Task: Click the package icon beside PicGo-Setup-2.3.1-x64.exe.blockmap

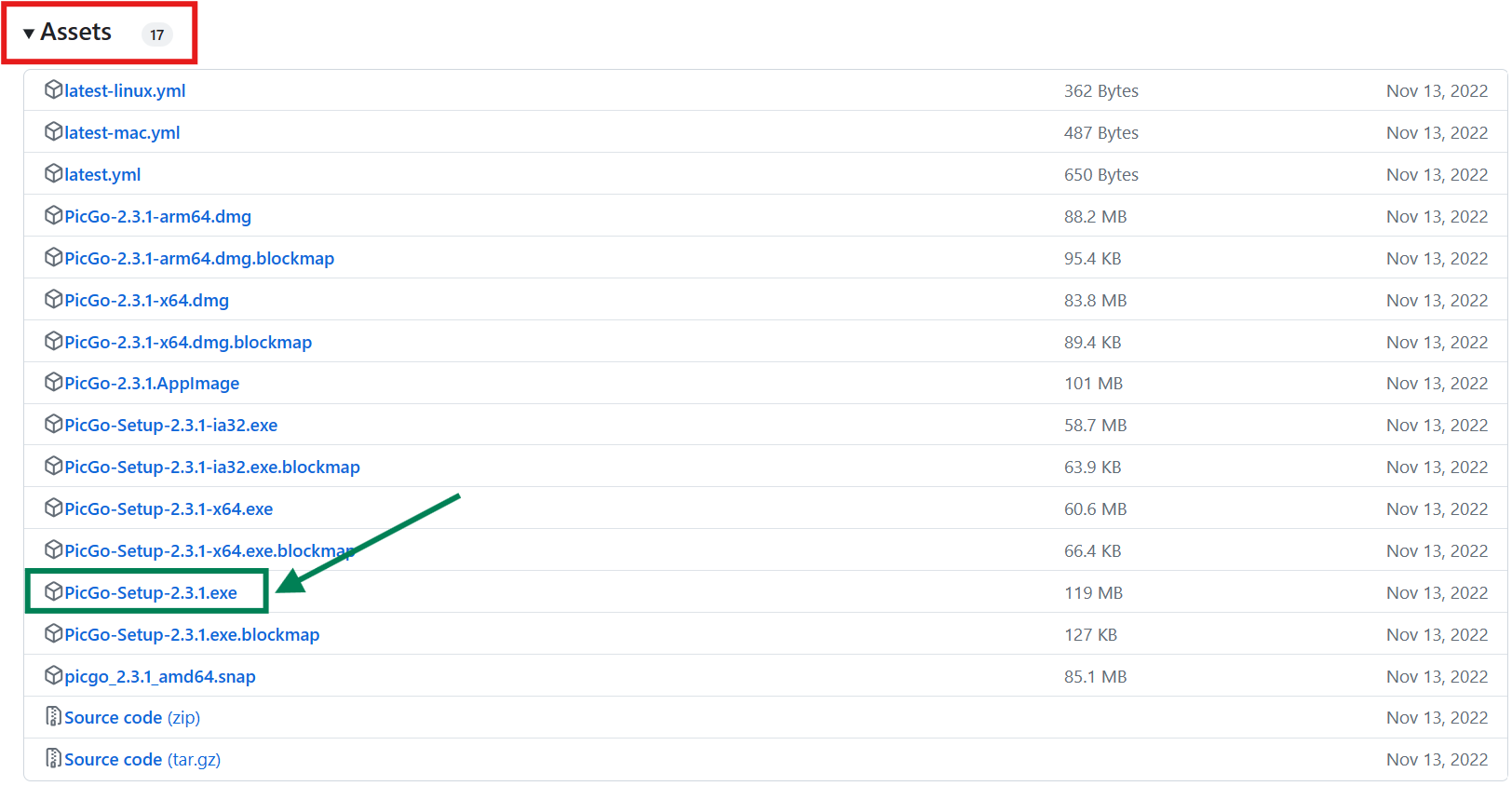Action: [x=53, y=549]
